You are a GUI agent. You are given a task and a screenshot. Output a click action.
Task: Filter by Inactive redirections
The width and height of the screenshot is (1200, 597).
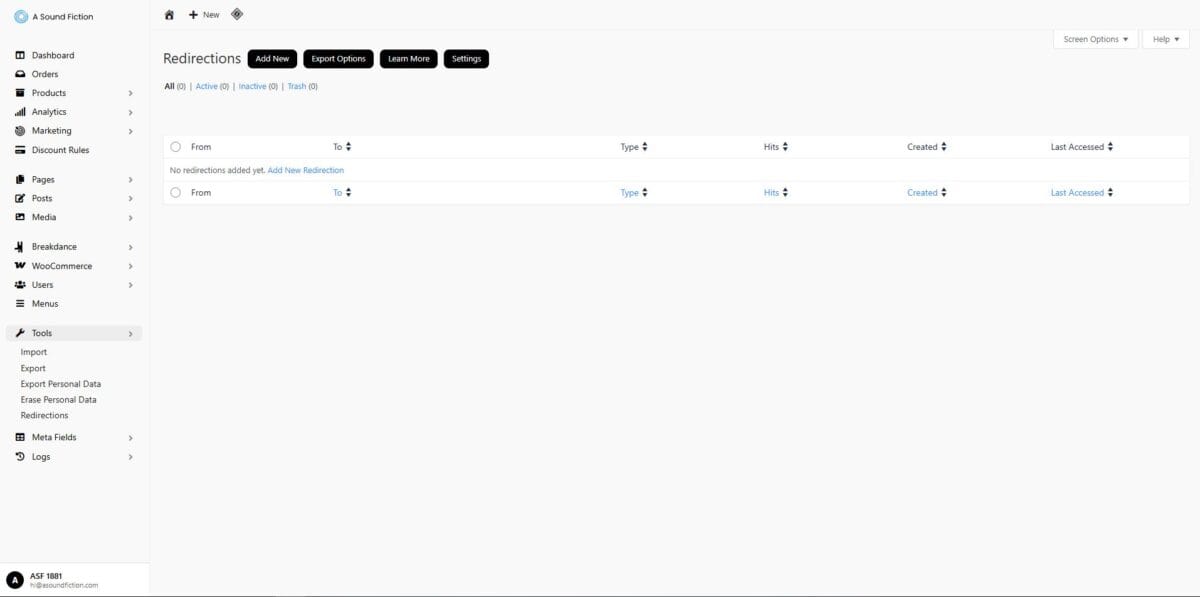pyautogui.click(x=252, y=86)
